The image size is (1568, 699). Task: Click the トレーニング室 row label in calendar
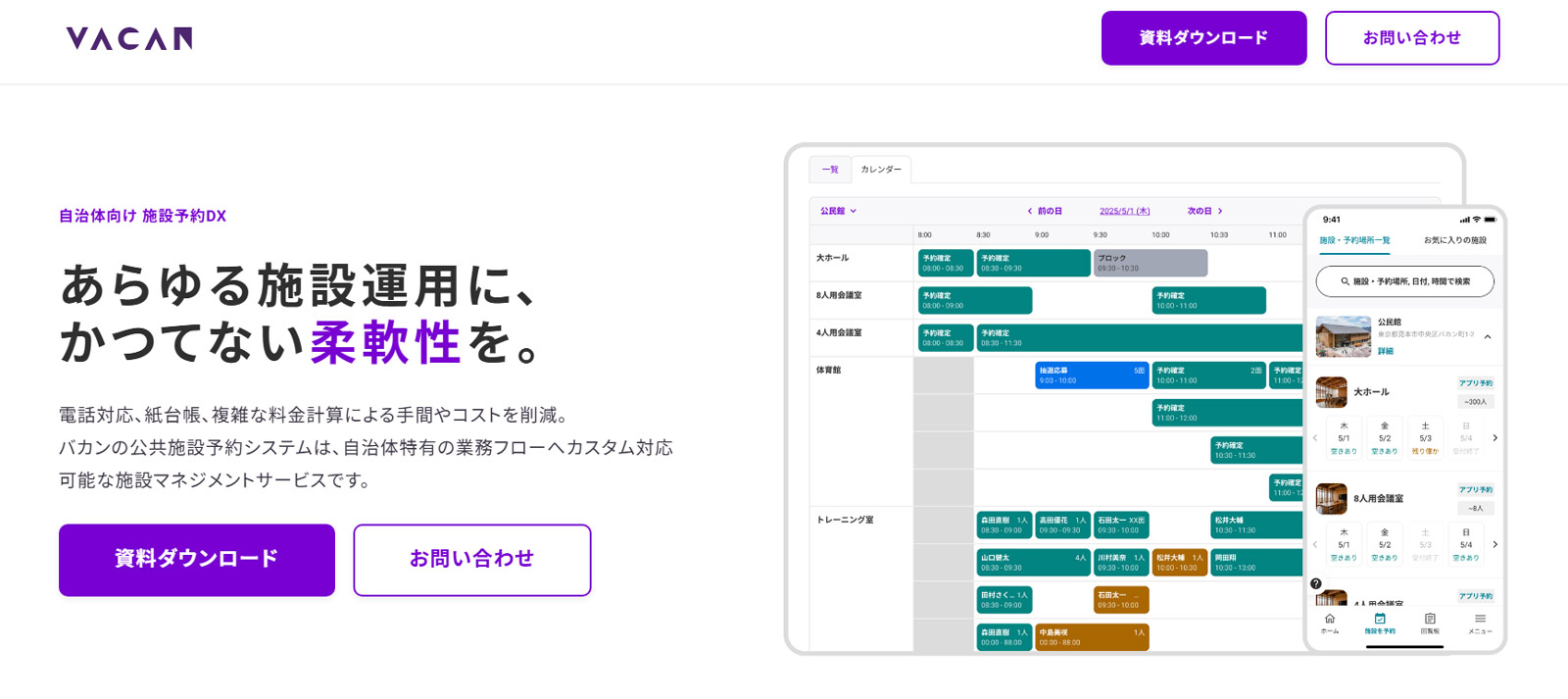845,520
